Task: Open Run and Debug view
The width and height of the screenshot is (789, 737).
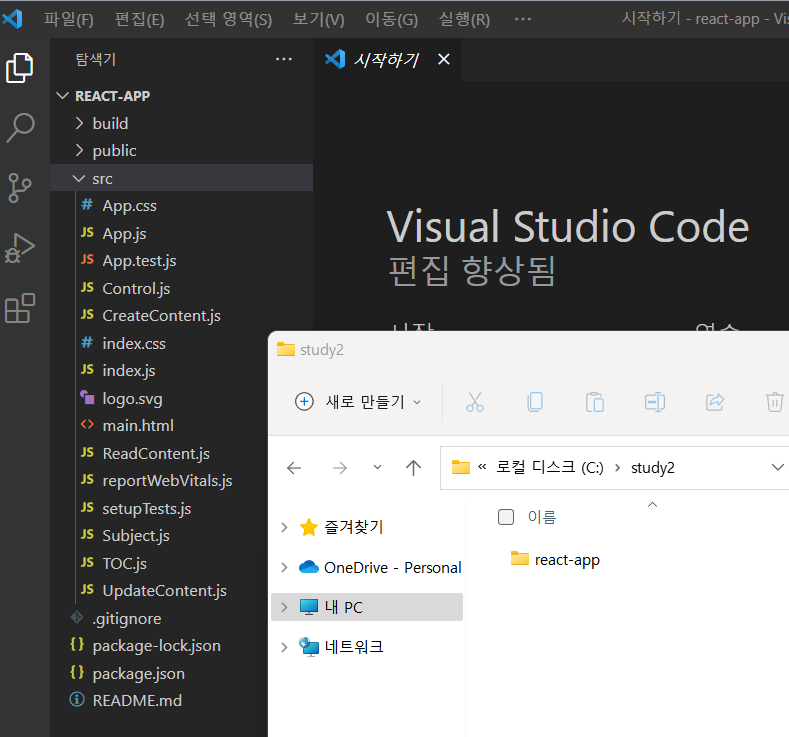Action: click(x=20, y=248)
